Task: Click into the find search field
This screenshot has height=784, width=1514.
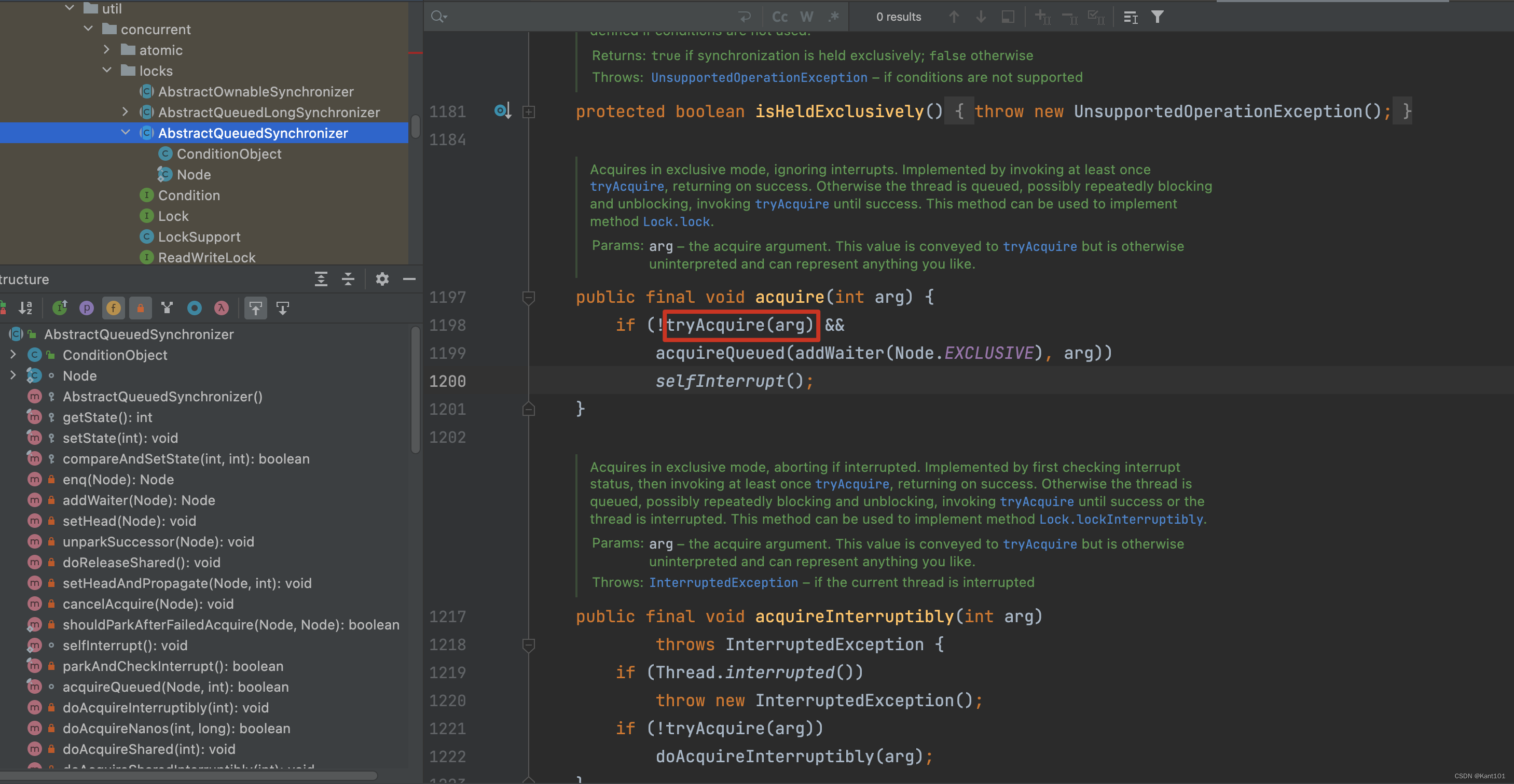Action: (588, 17)
